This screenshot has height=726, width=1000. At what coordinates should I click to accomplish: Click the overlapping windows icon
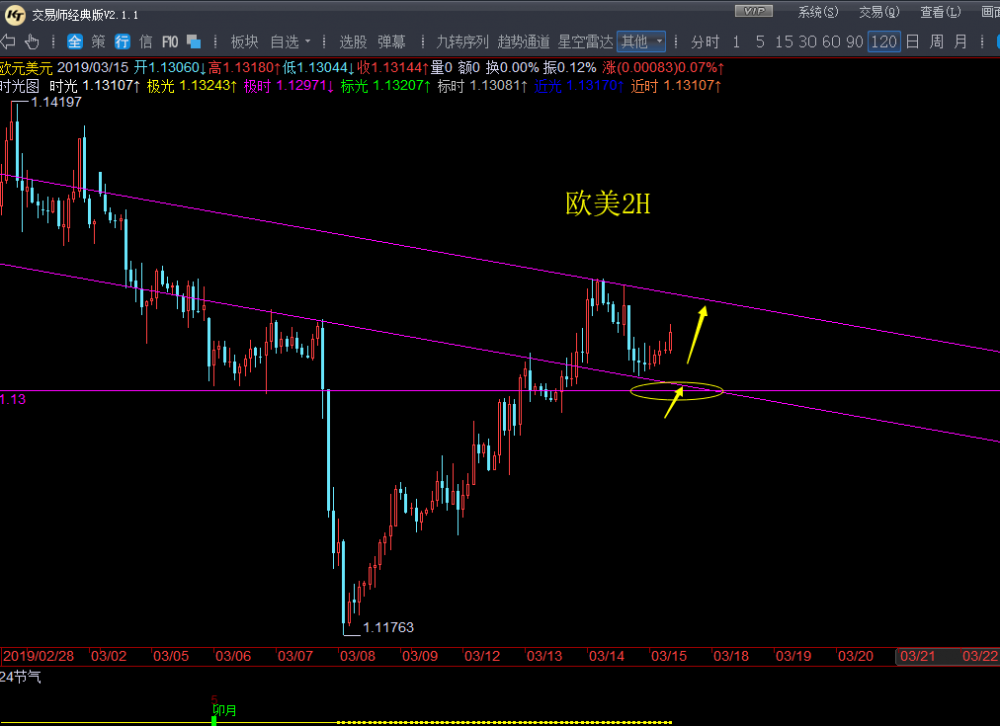coord(194,42)
